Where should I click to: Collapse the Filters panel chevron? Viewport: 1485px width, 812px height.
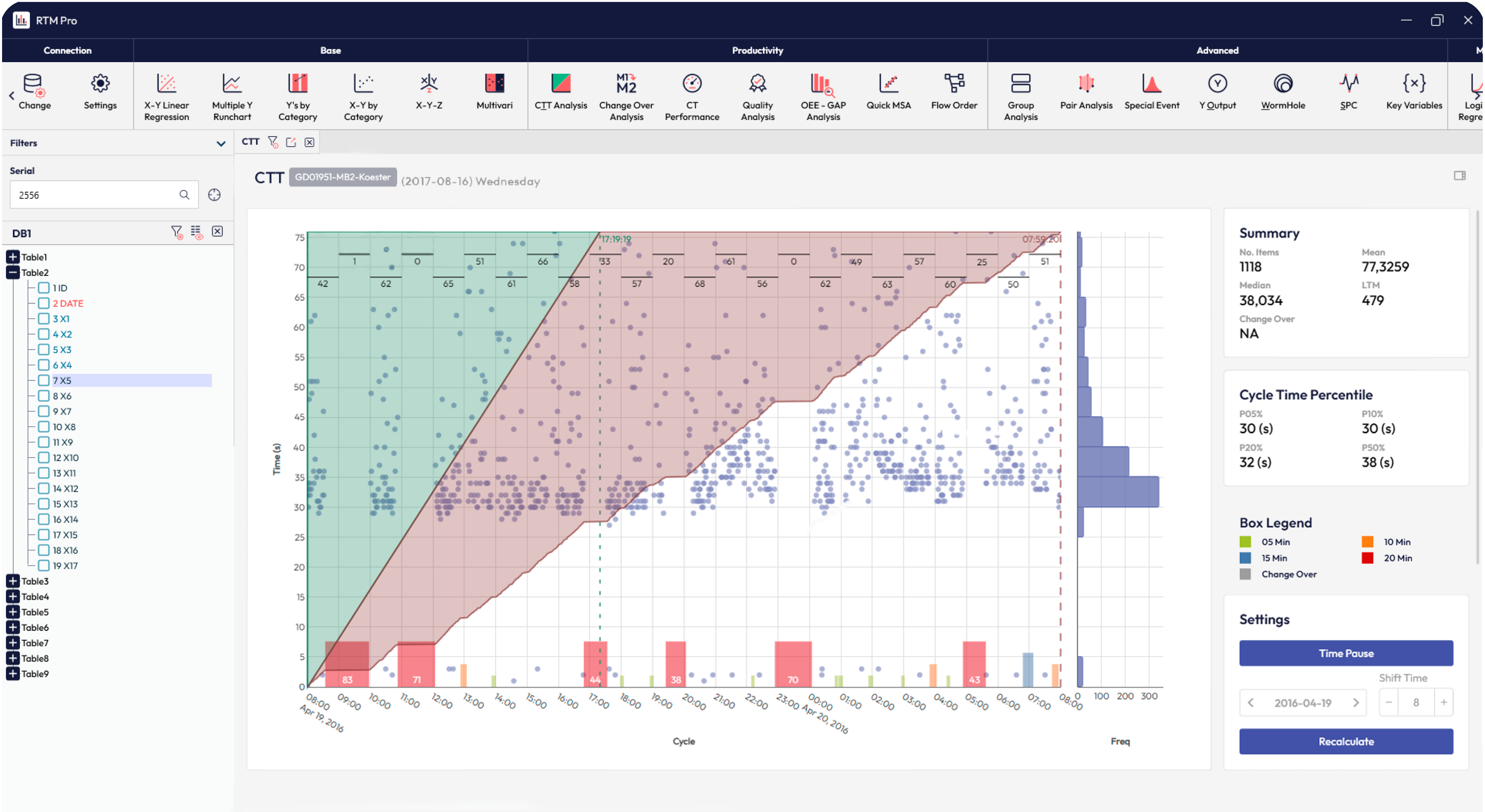221,143
